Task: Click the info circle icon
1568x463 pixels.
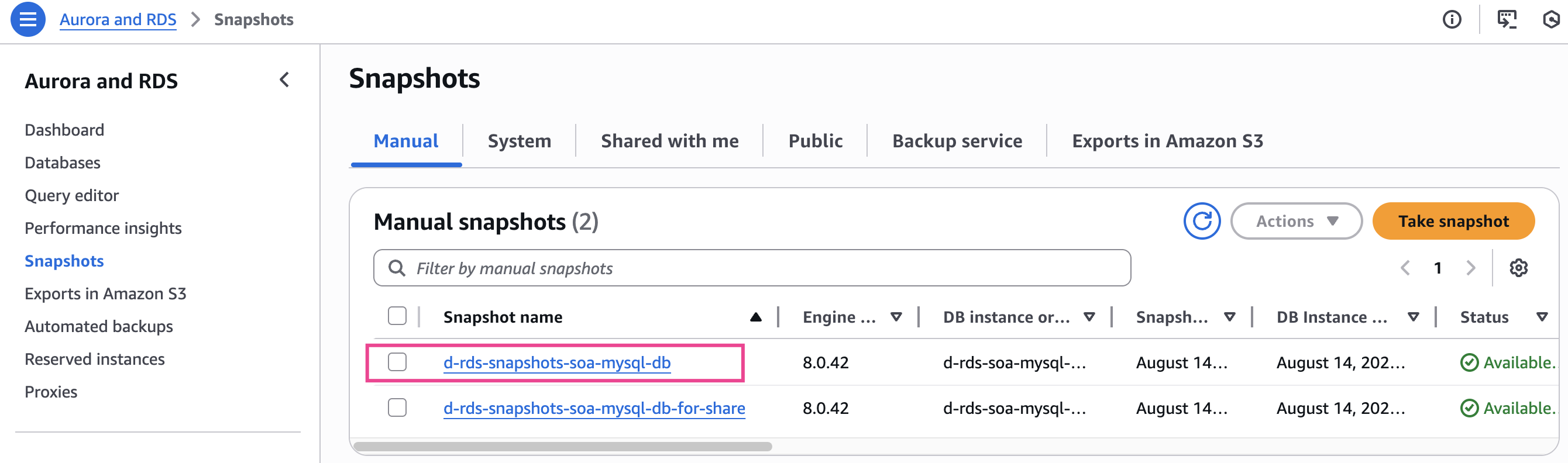Action: click(1452, 19)
